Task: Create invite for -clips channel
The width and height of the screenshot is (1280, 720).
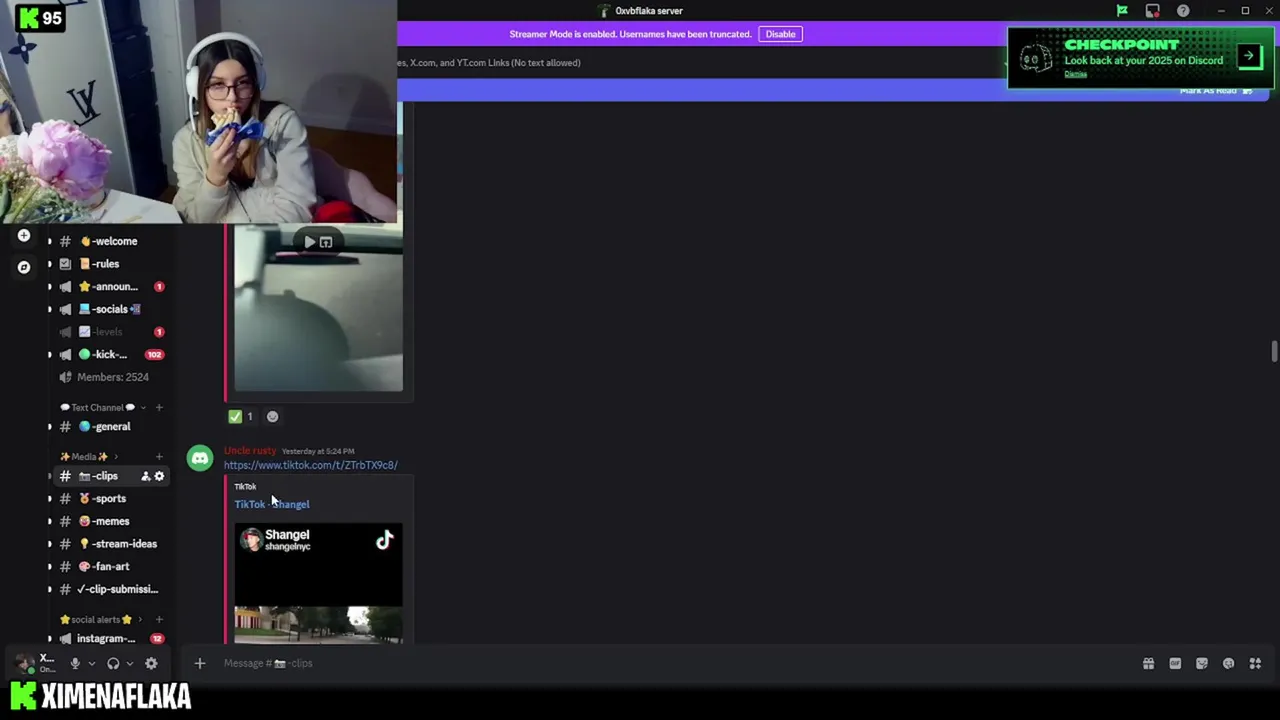Action: (x=145, y=476)
